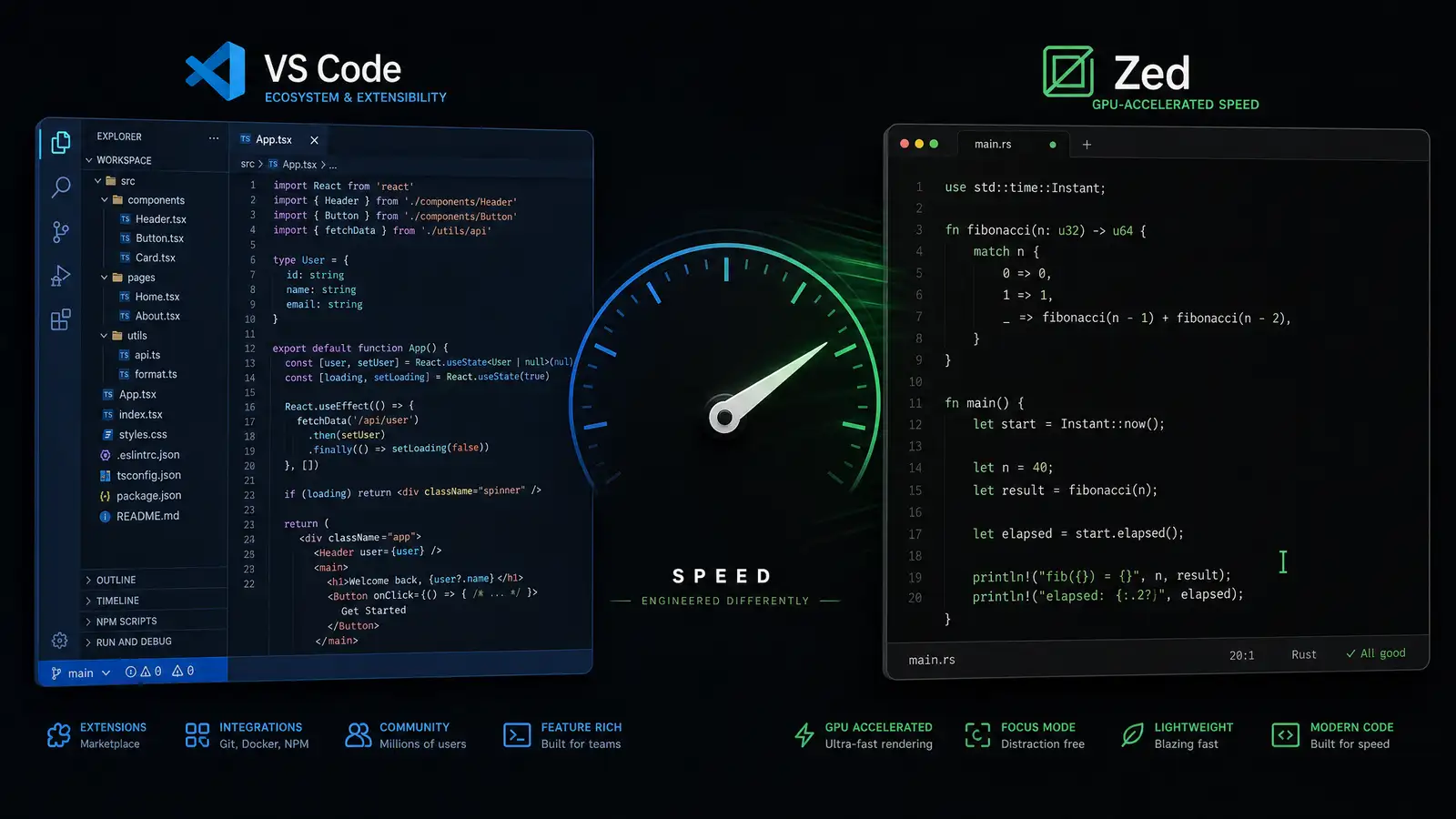
Task: Click the errors count in VS Code status bar
Action: [144, 672]
